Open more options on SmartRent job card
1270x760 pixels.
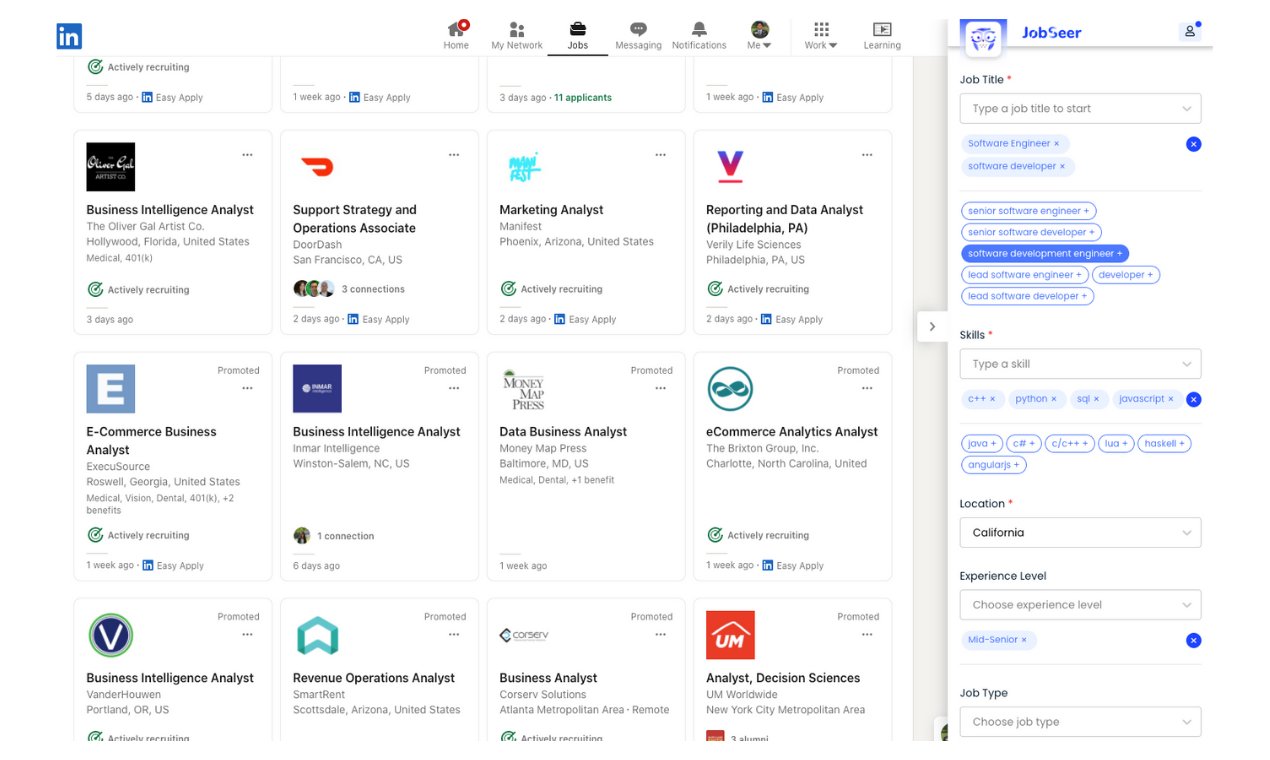pyautogui.click(x=454, y=634)
